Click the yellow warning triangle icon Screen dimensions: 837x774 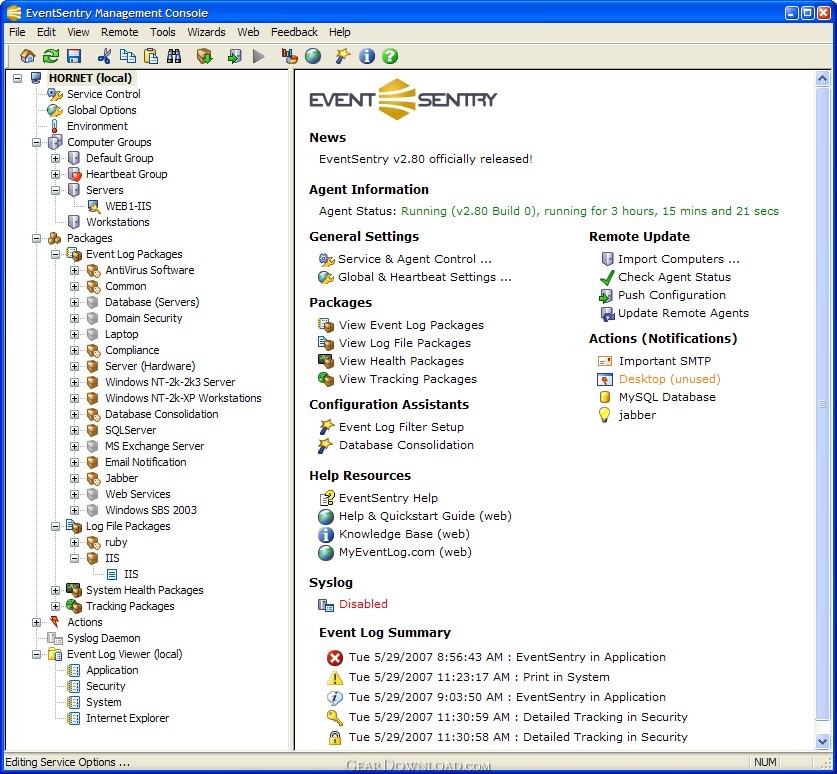tap(335, 677)
